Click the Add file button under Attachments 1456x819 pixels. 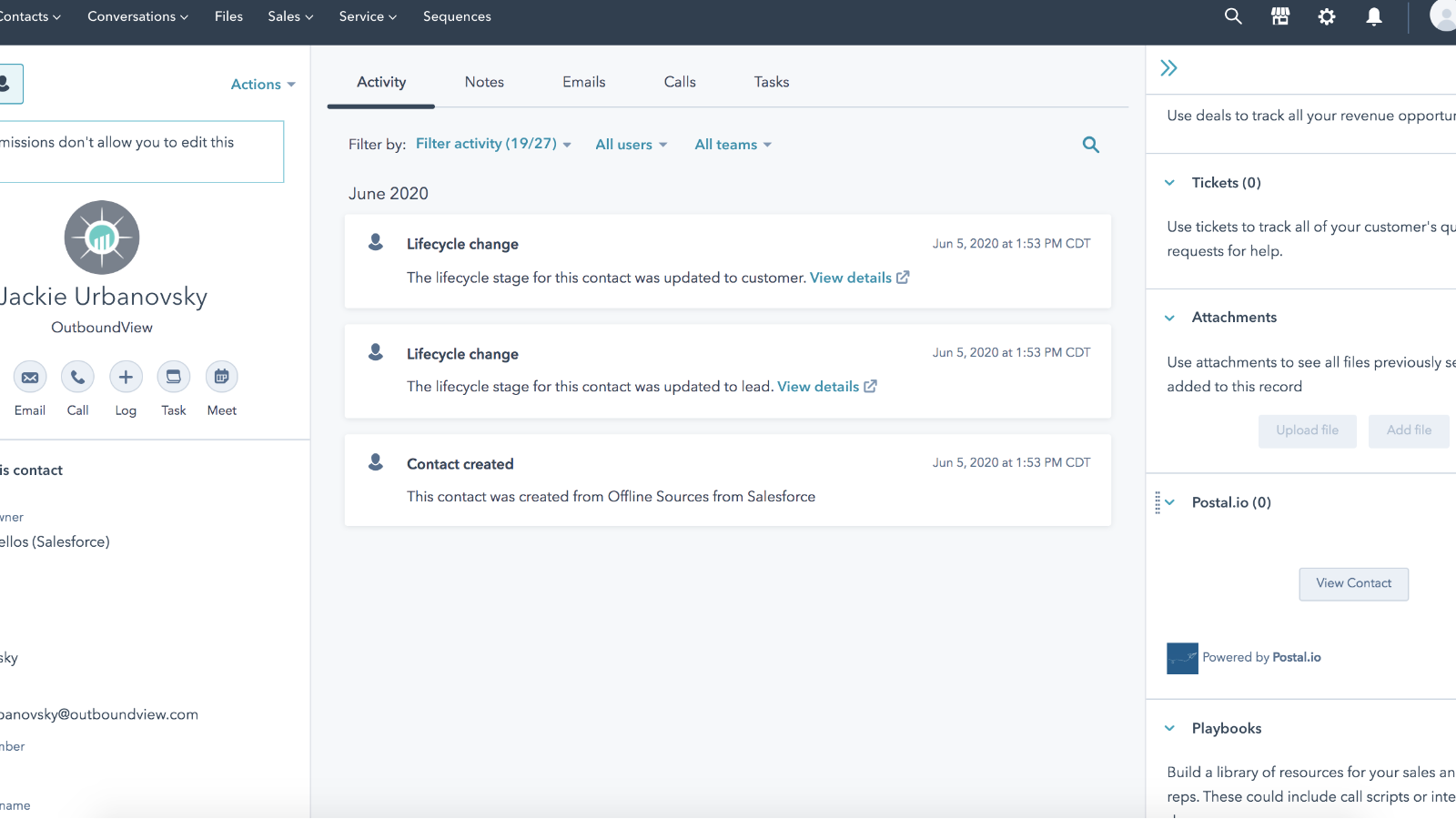point(1409,430)
